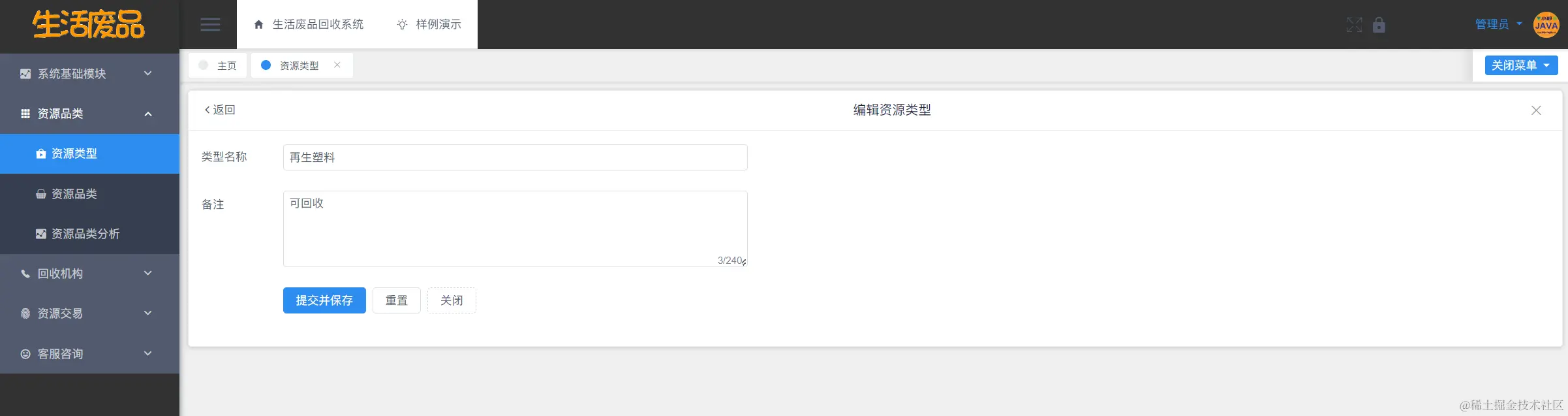Viewport: 1568px width, 416px height.
Task: Click the 提交并保存 button
Action: 324,300
